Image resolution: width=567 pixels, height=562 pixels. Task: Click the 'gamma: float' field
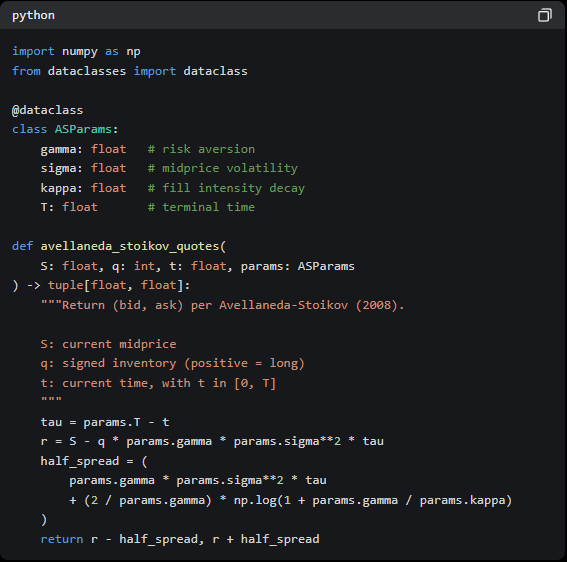tap(84, 149)
